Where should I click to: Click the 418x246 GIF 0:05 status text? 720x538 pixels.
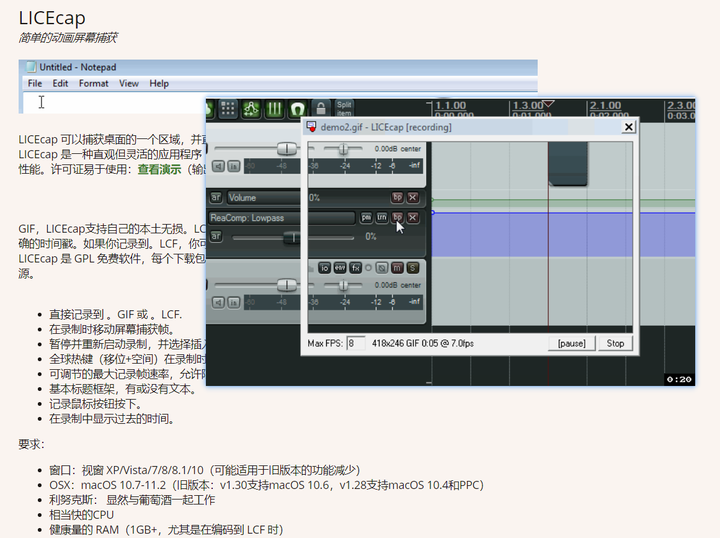[x=422, y=343]
